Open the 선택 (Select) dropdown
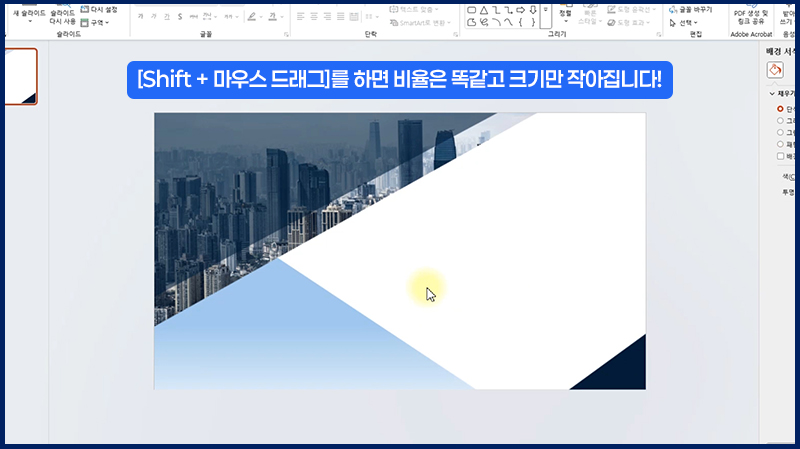 (x=683, y=22)
